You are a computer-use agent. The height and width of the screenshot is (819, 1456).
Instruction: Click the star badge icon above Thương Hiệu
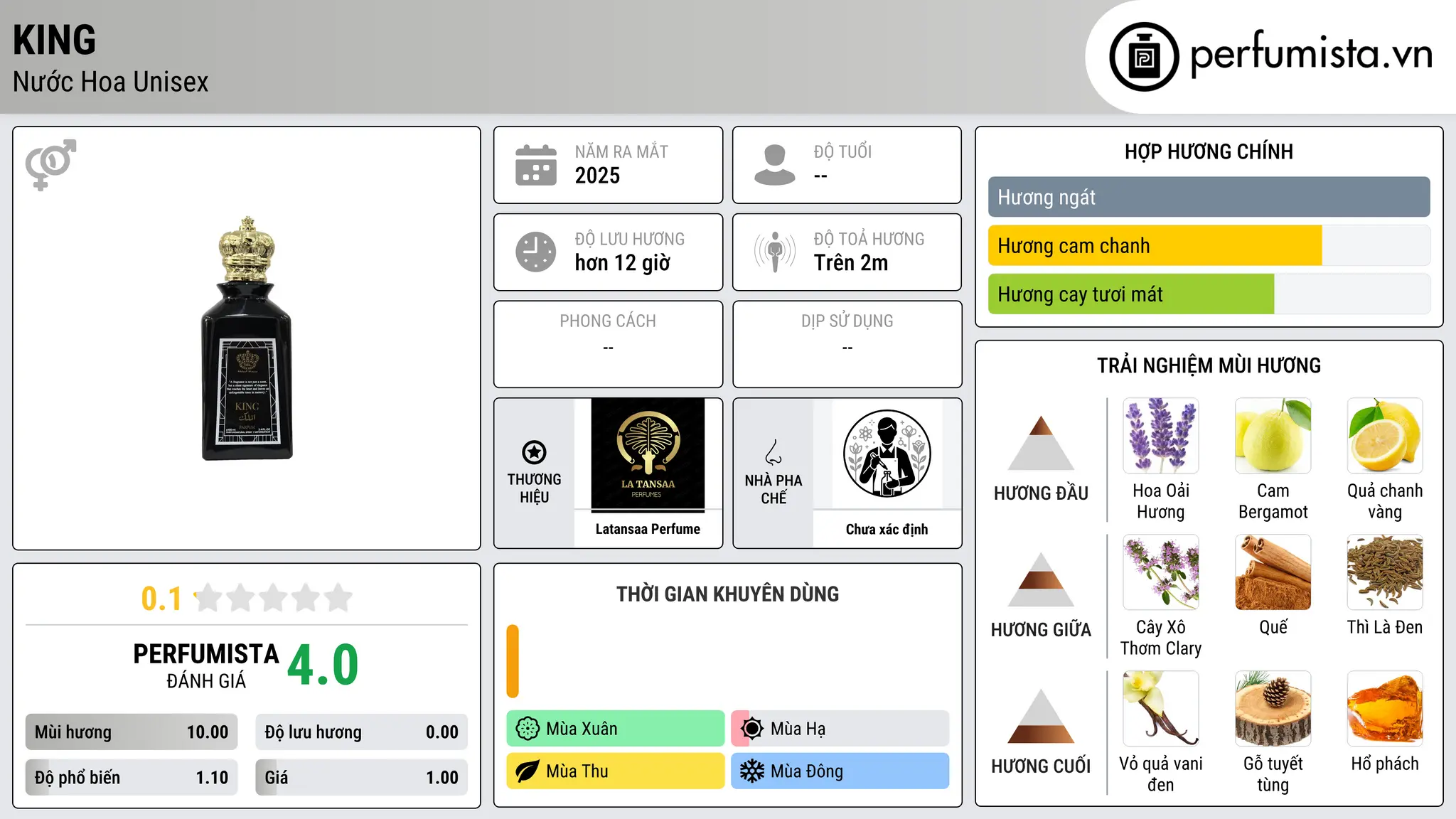click(x=534, y=452)
